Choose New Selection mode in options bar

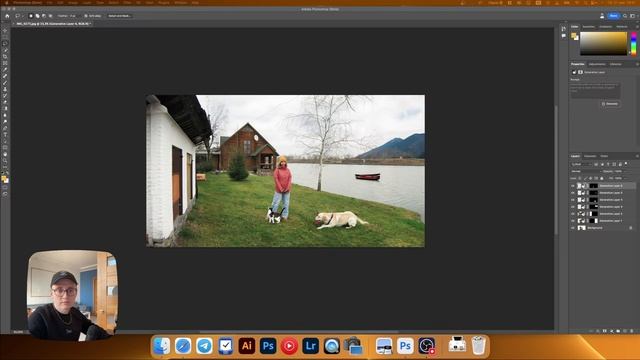(x=31, y=16)
